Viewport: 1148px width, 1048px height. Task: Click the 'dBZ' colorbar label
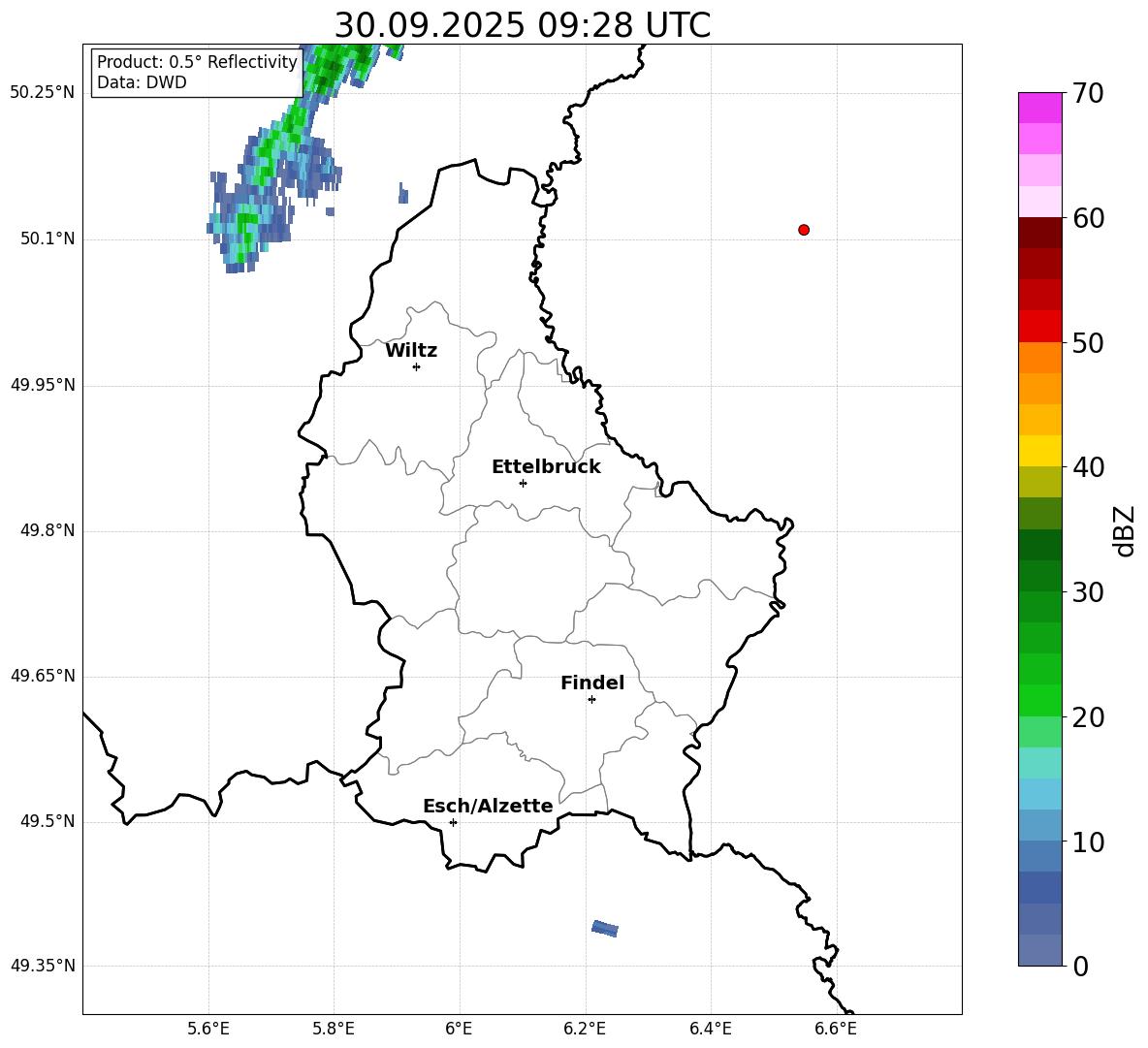tap(1123, 531)
